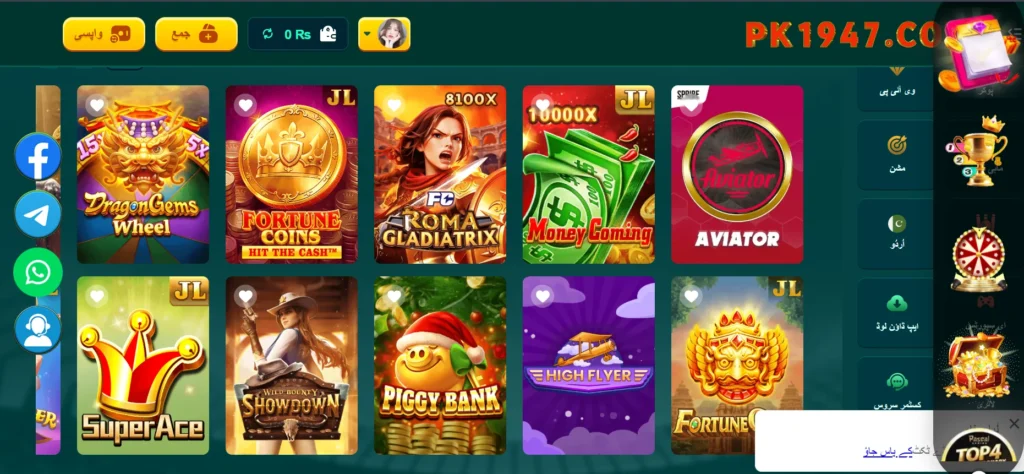Image resolution: width=1024 pixels, height=474 pixels.
Task: Click the yellow deposit button
Action: coord(196,34)
